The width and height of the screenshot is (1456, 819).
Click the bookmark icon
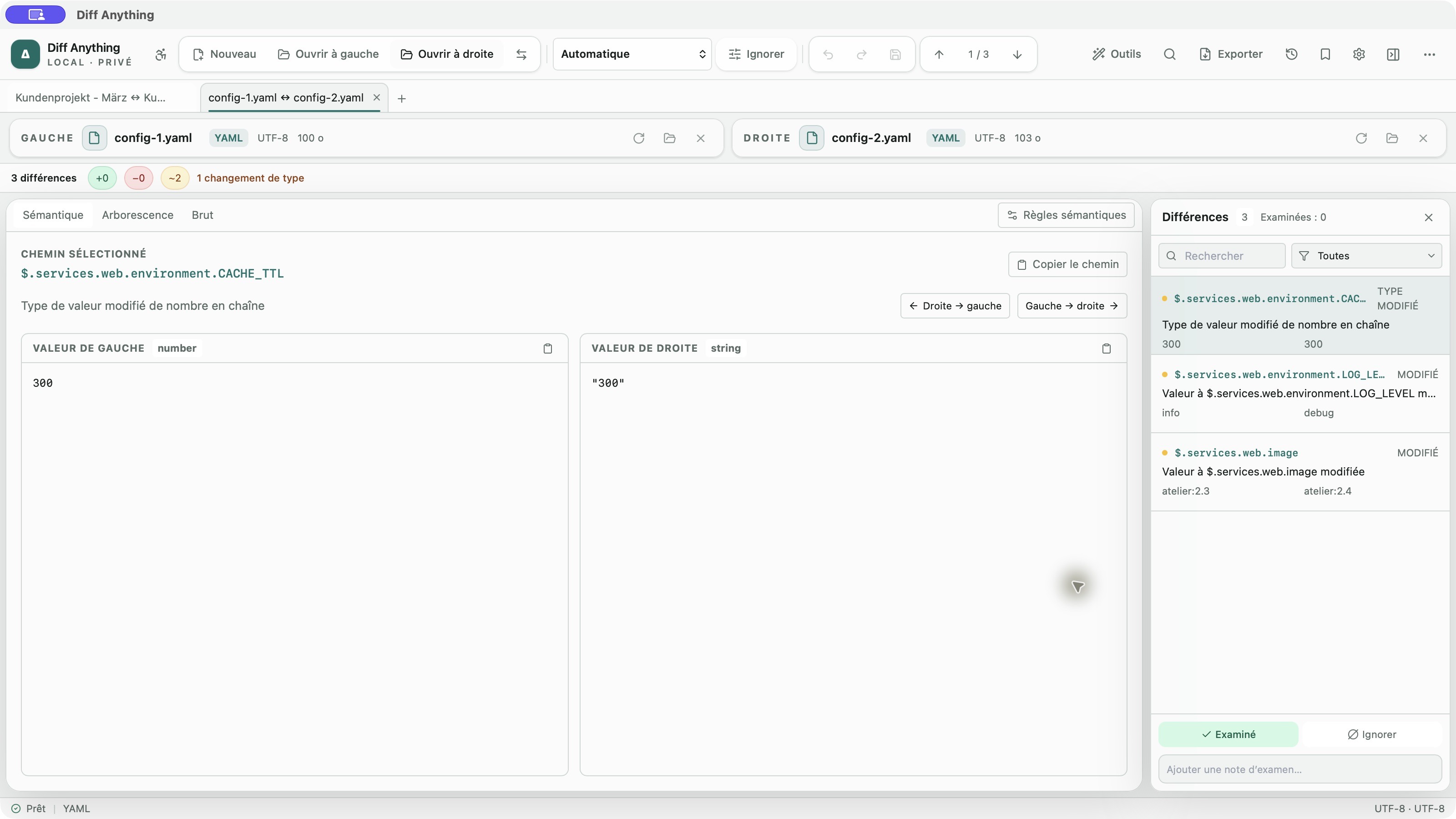tap(1325, 54)
